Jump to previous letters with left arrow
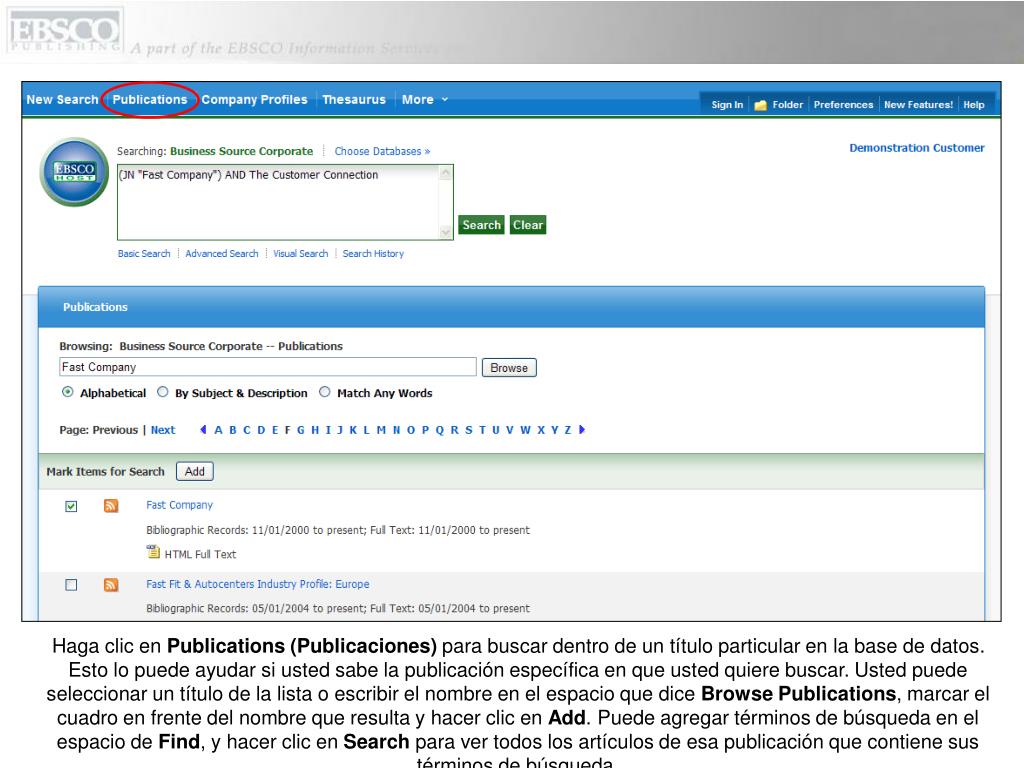The width and height of the screenshot is (1024, 768). (x=204, y=430)
